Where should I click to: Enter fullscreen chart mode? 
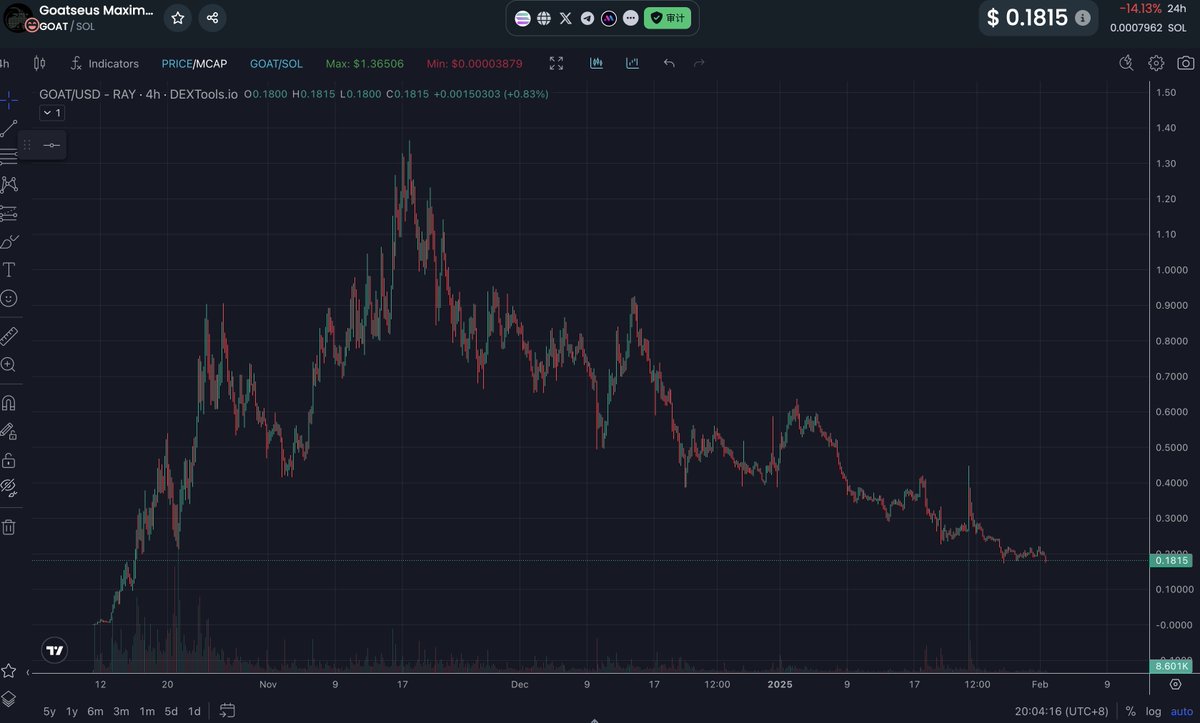[x=557, y=63]
